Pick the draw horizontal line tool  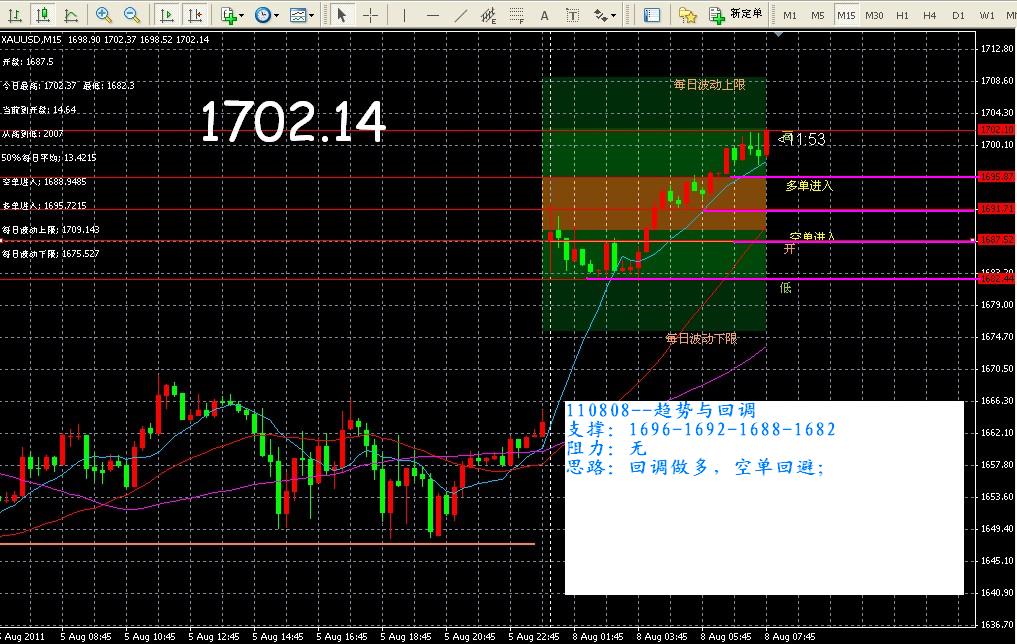point(432,15)
